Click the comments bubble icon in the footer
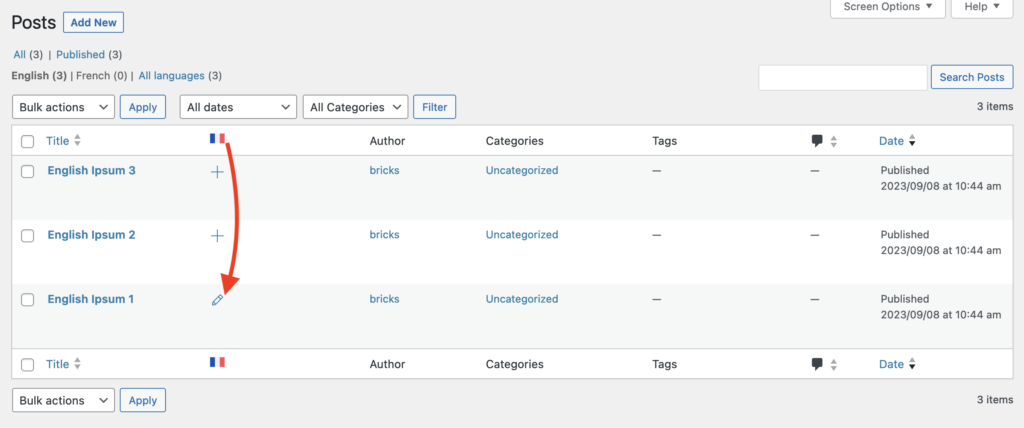1024x428 pixels. 817,365
